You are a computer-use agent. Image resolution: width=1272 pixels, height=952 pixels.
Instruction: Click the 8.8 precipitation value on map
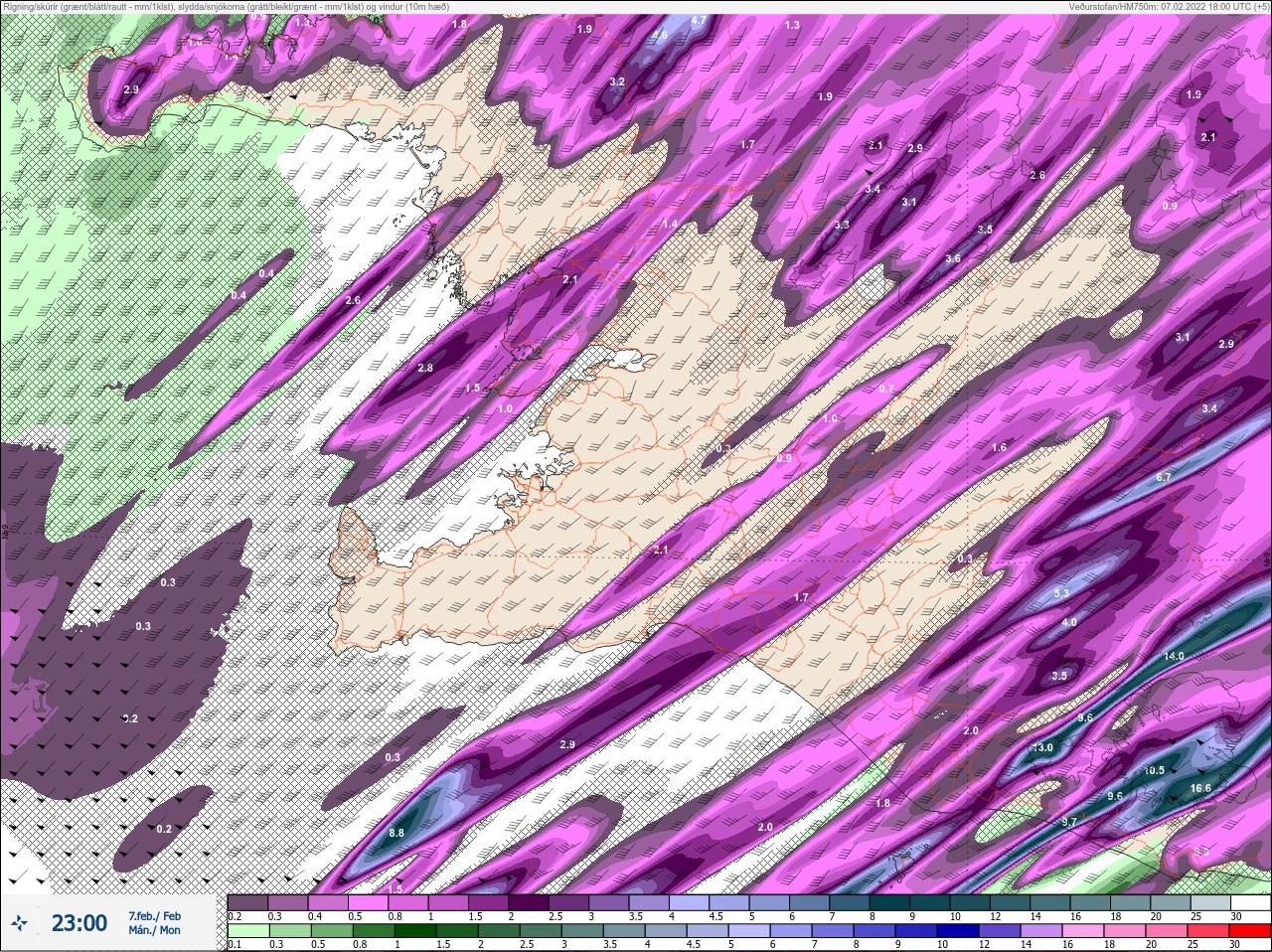point(397,833)
